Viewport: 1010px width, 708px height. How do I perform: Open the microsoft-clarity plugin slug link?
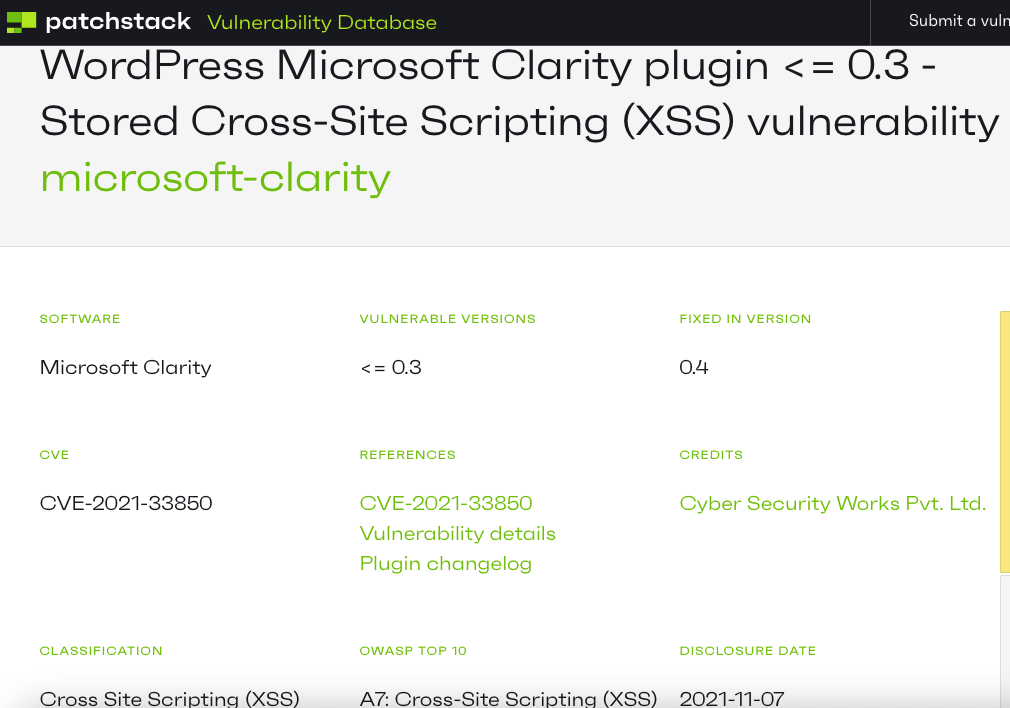coord(215,178)
